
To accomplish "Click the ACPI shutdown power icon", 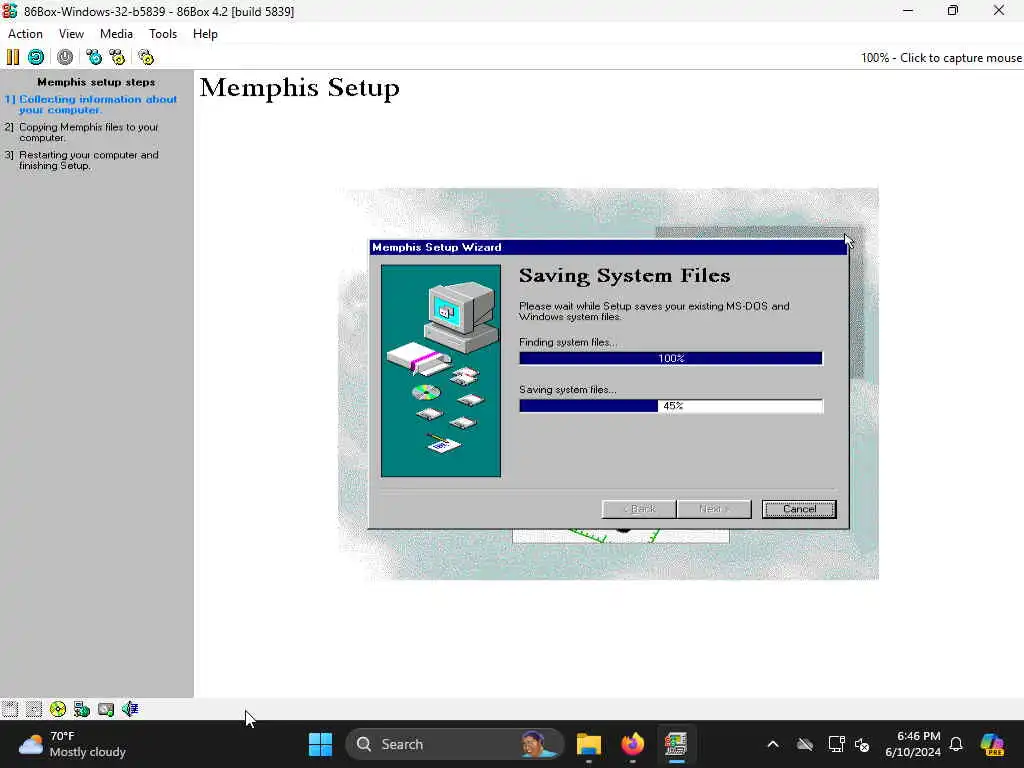I will tap(65, 57).
